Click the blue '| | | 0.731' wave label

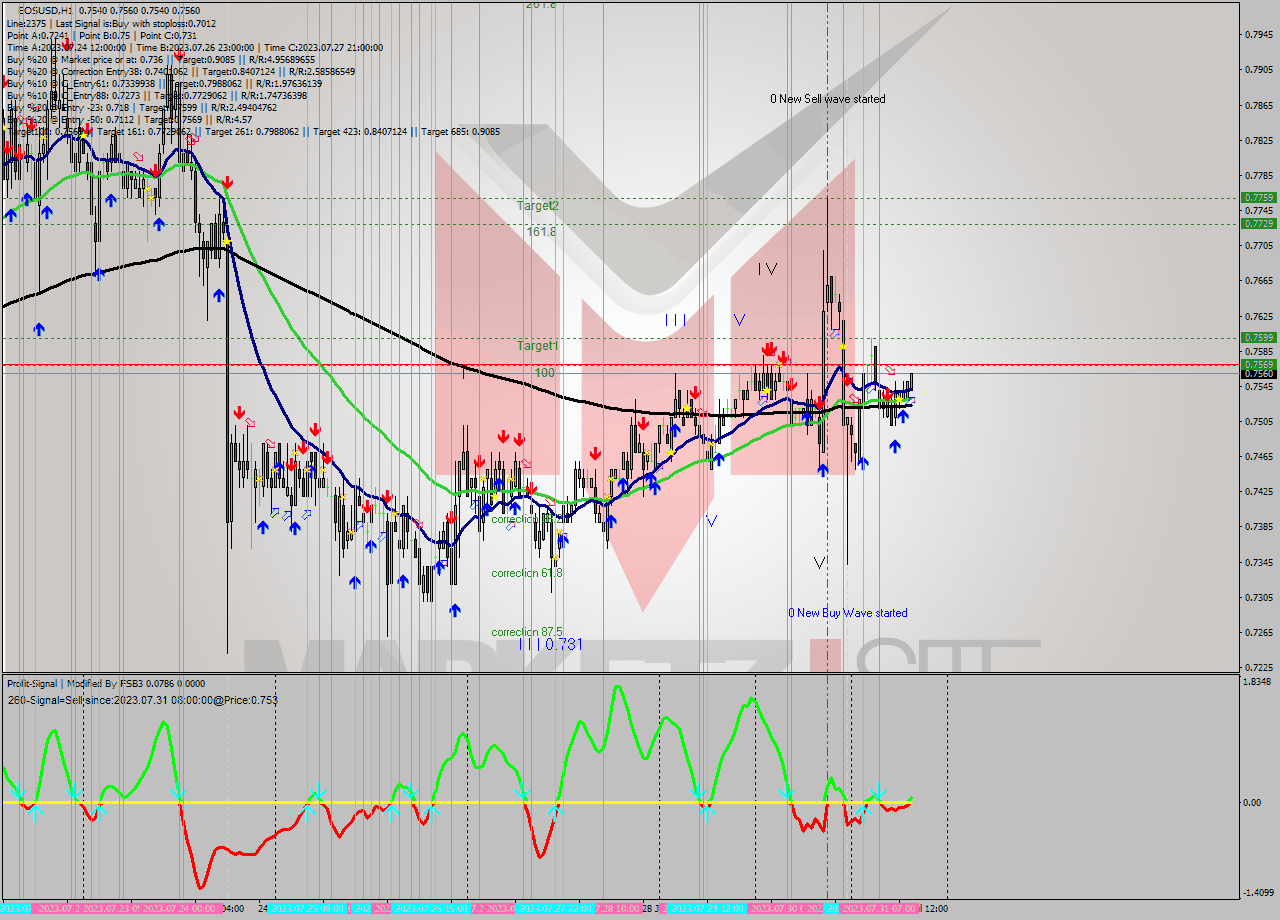click(x=550, y=644)
